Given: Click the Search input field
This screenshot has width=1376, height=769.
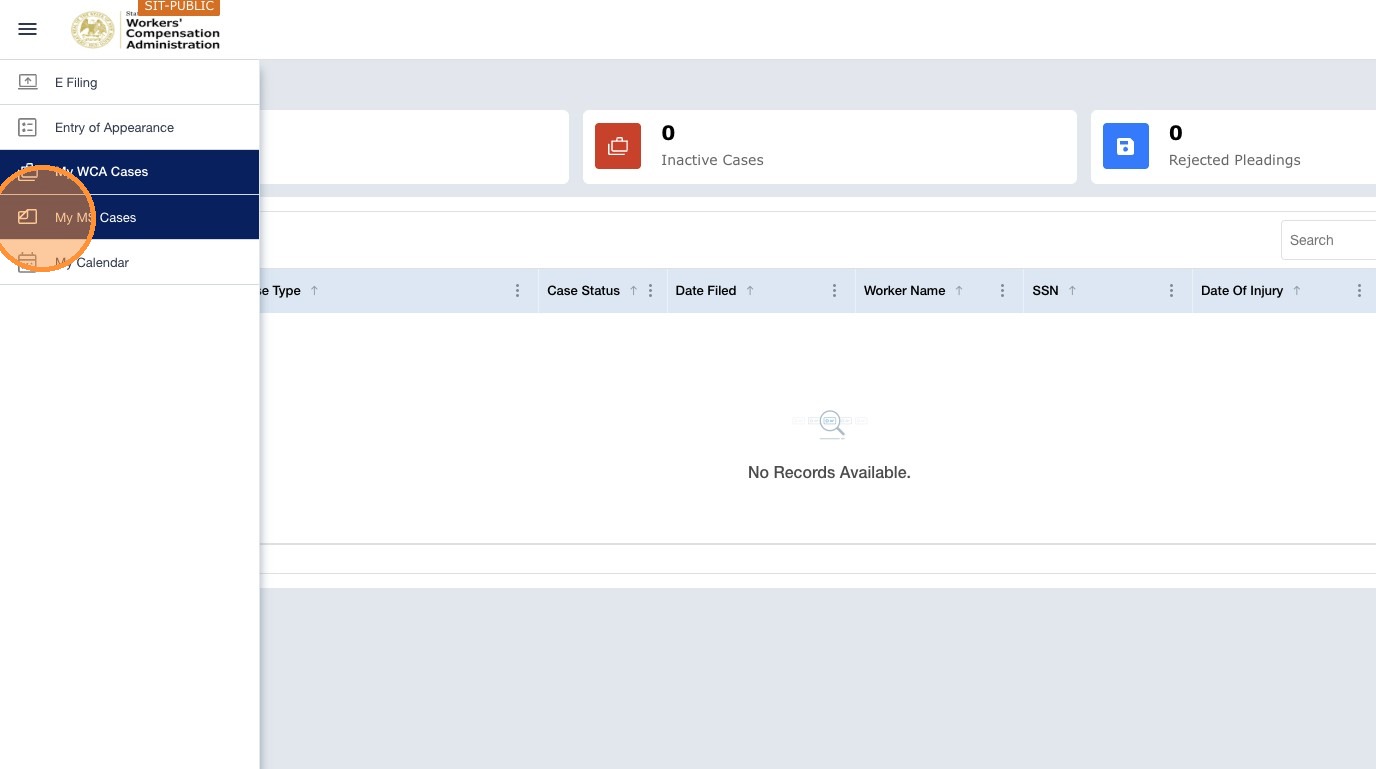Looking at the screenshot, I should (x=1328, y=240).
